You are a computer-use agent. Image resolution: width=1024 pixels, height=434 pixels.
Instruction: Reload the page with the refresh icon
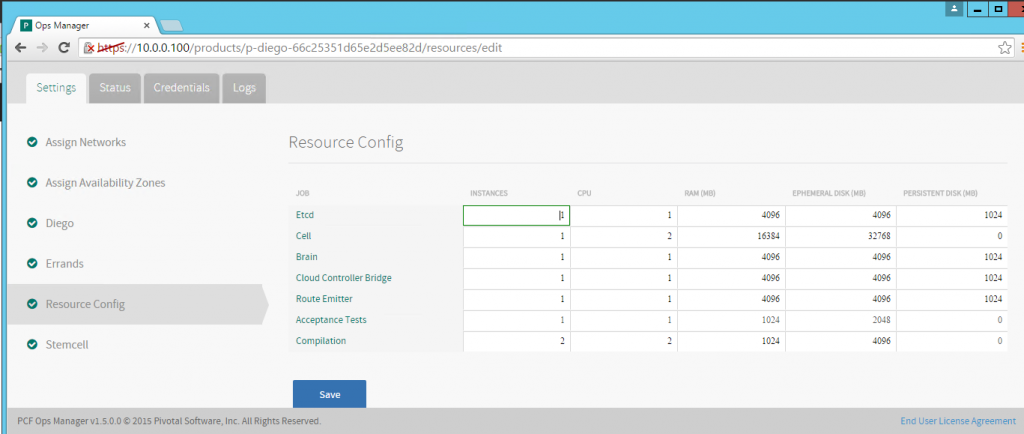[x=64, y=48]
